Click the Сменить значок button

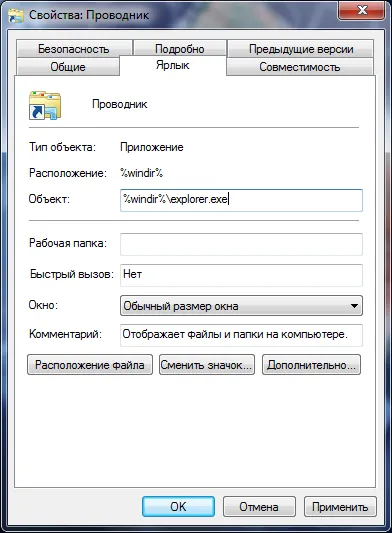click(207, 365)
